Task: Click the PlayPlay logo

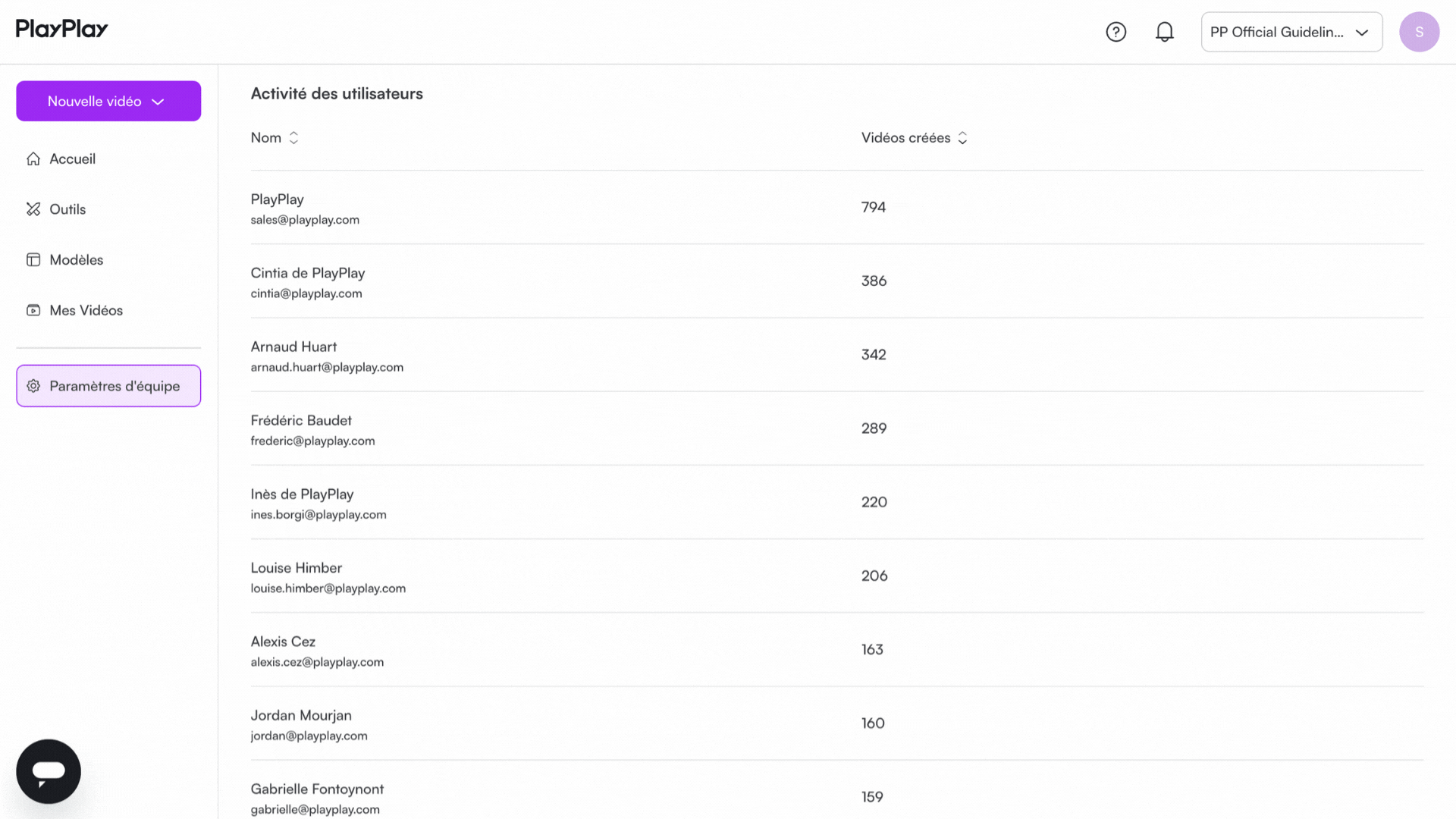Action: pos(62,29)
